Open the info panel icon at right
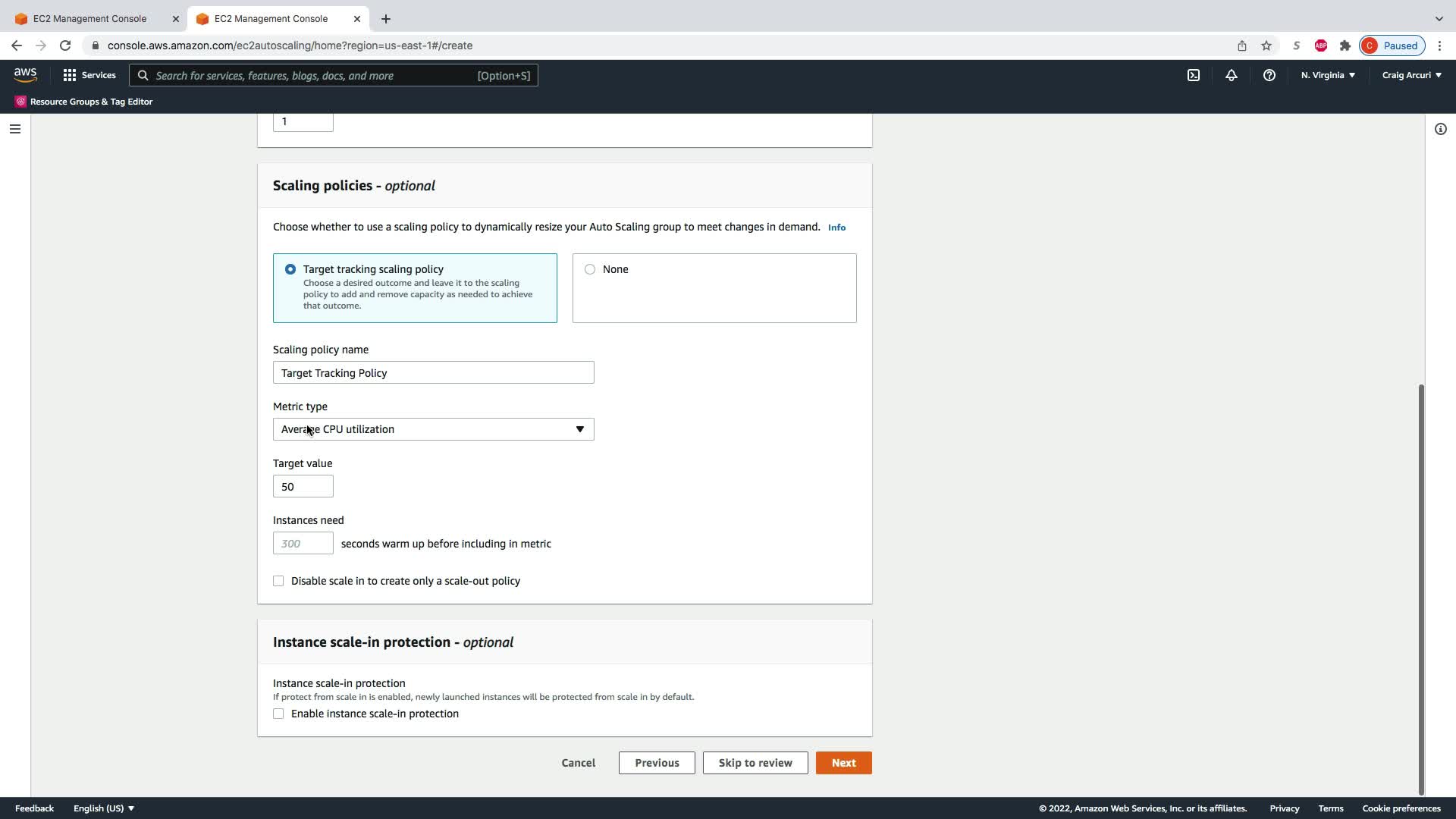This screenshot has height=819, width=1456. click(x=1440, y=129)
